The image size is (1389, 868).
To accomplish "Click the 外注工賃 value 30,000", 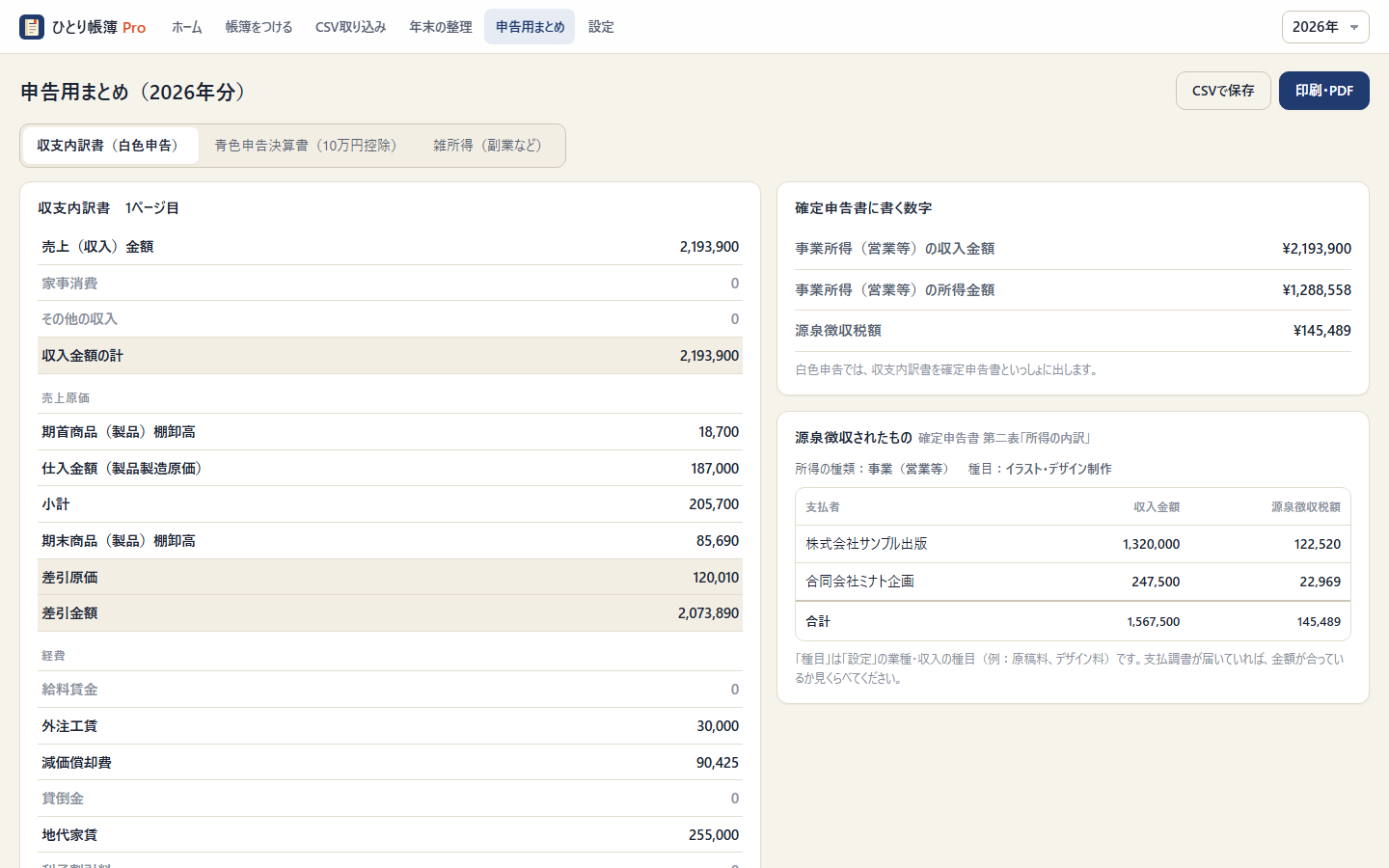I will 718,726.
